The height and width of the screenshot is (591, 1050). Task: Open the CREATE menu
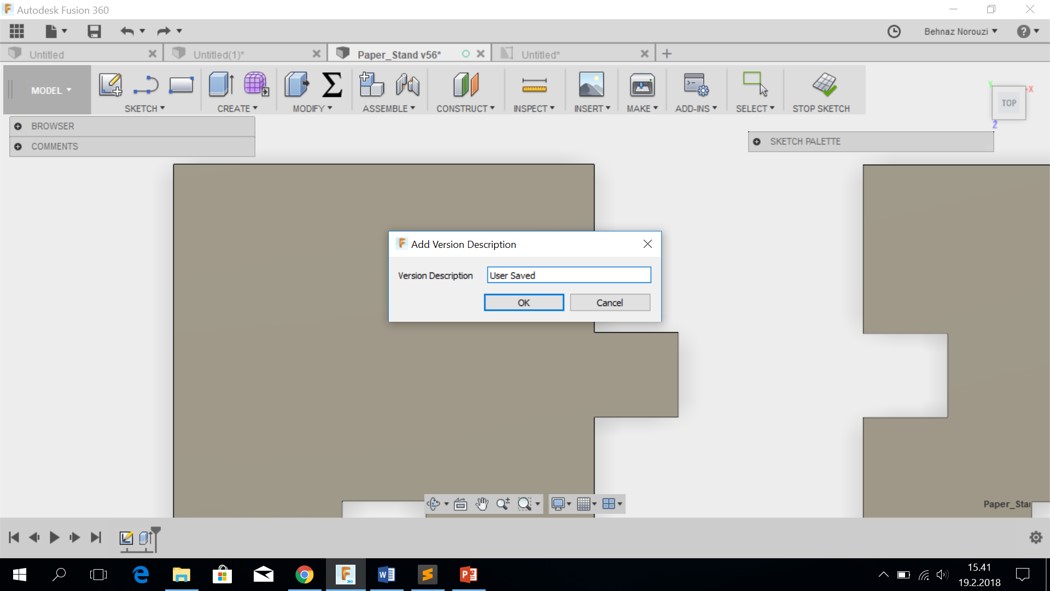click(x=237, y=108)
